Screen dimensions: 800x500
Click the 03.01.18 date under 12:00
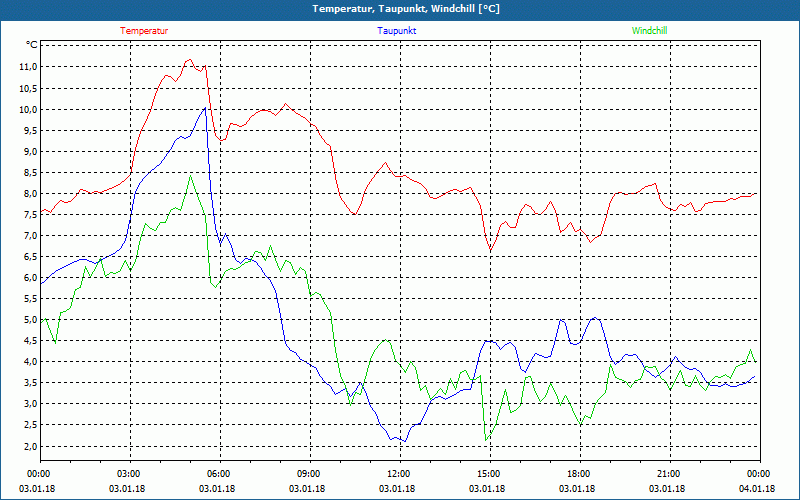point(397,489)
